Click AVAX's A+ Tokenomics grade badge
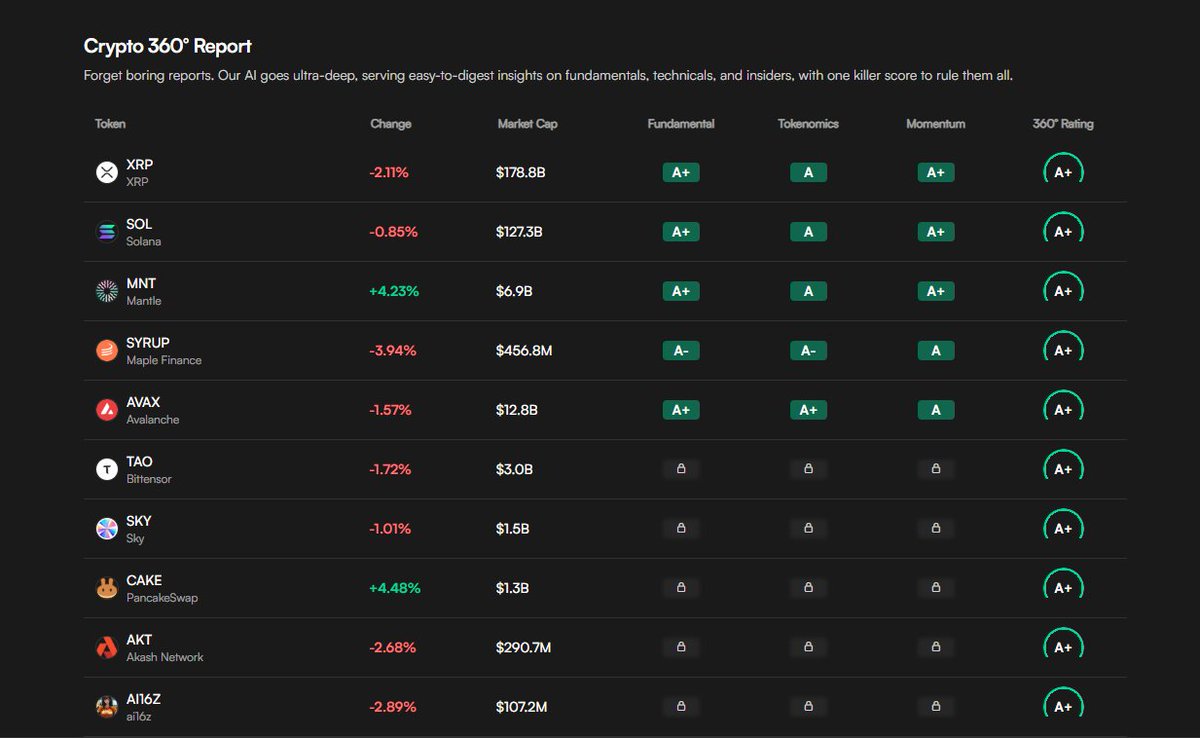This screenshot has height=738, width=1200. [808, 410]
